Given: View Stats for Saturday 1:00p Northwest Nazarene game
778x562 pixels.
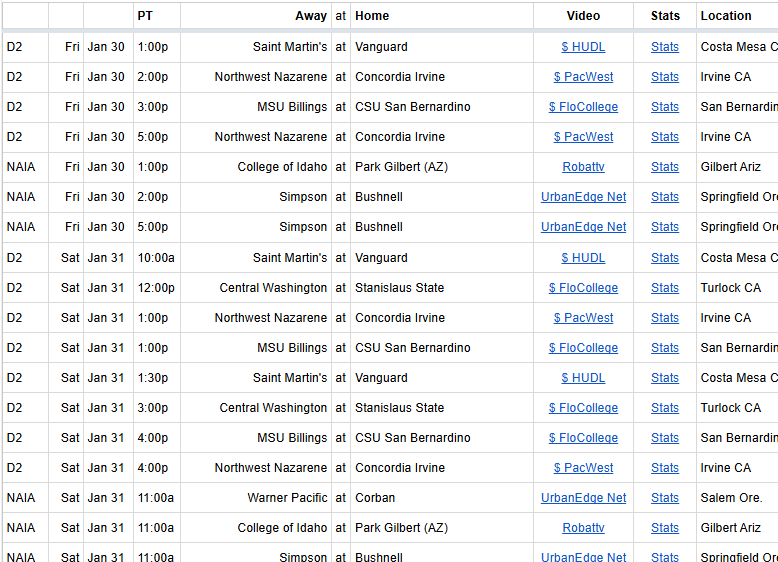Looking at the screenshot, I should point(665,318).
